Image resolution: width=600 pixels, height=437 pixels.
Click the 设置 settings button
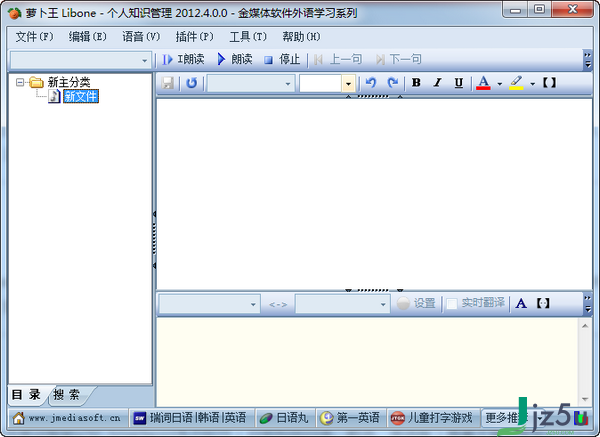(416, 303)
